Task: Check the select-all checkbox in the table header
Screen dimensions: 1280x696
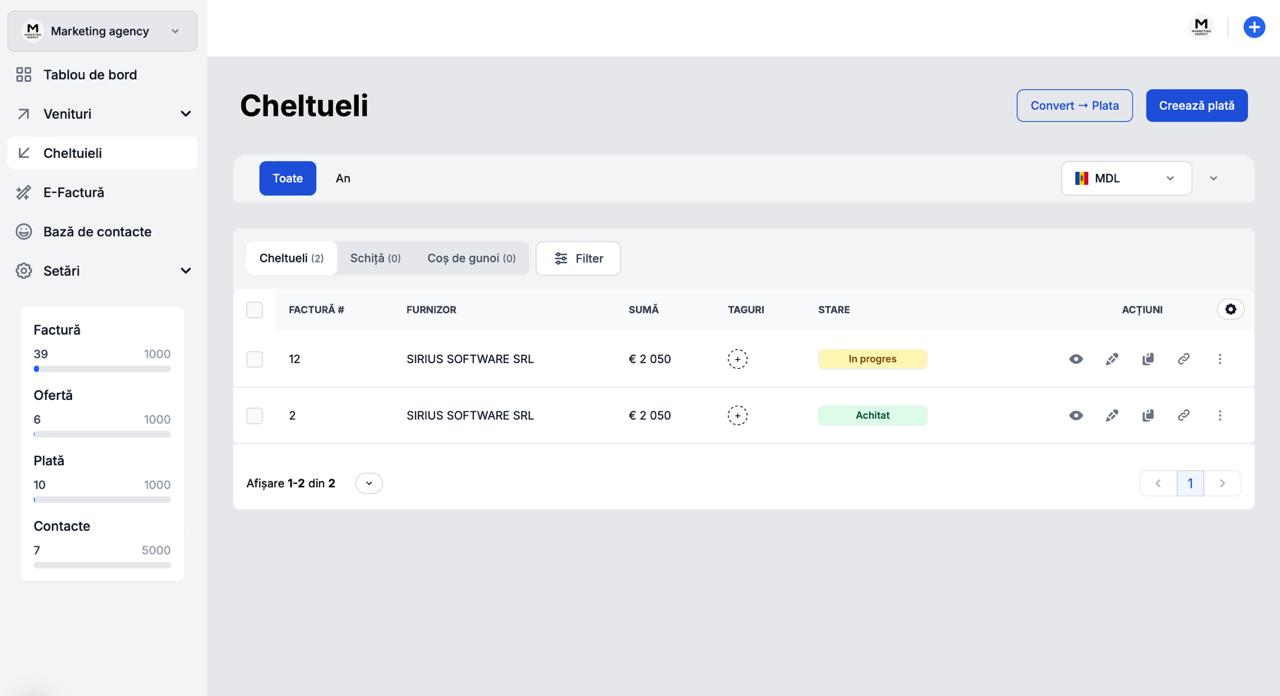Action: click(255, 310)
